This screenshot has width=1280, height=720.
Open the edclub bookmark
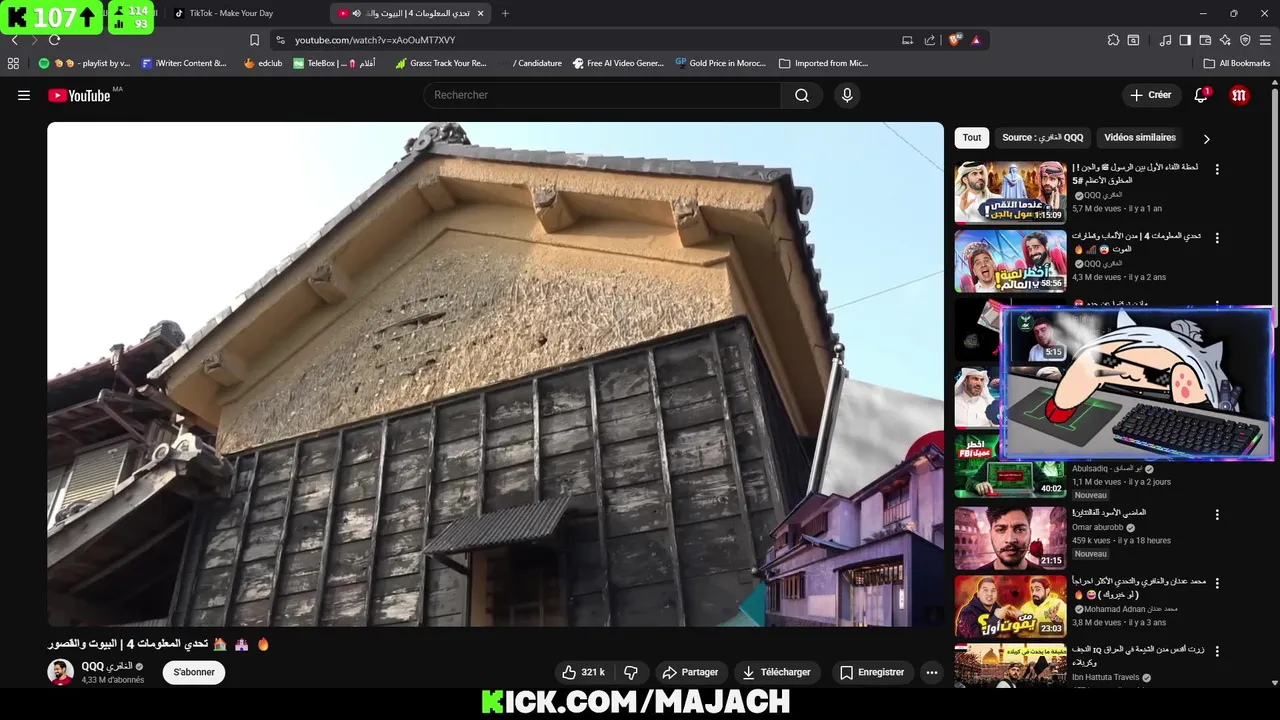[x=263, y=63]
